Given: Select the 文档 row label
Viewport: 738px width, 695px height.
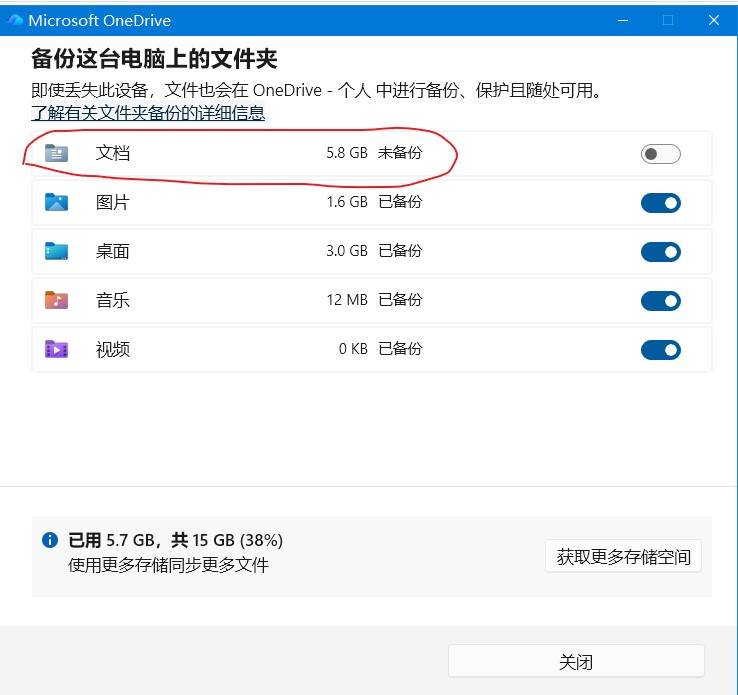Looking at the screenshot, I should coord(113,153).
